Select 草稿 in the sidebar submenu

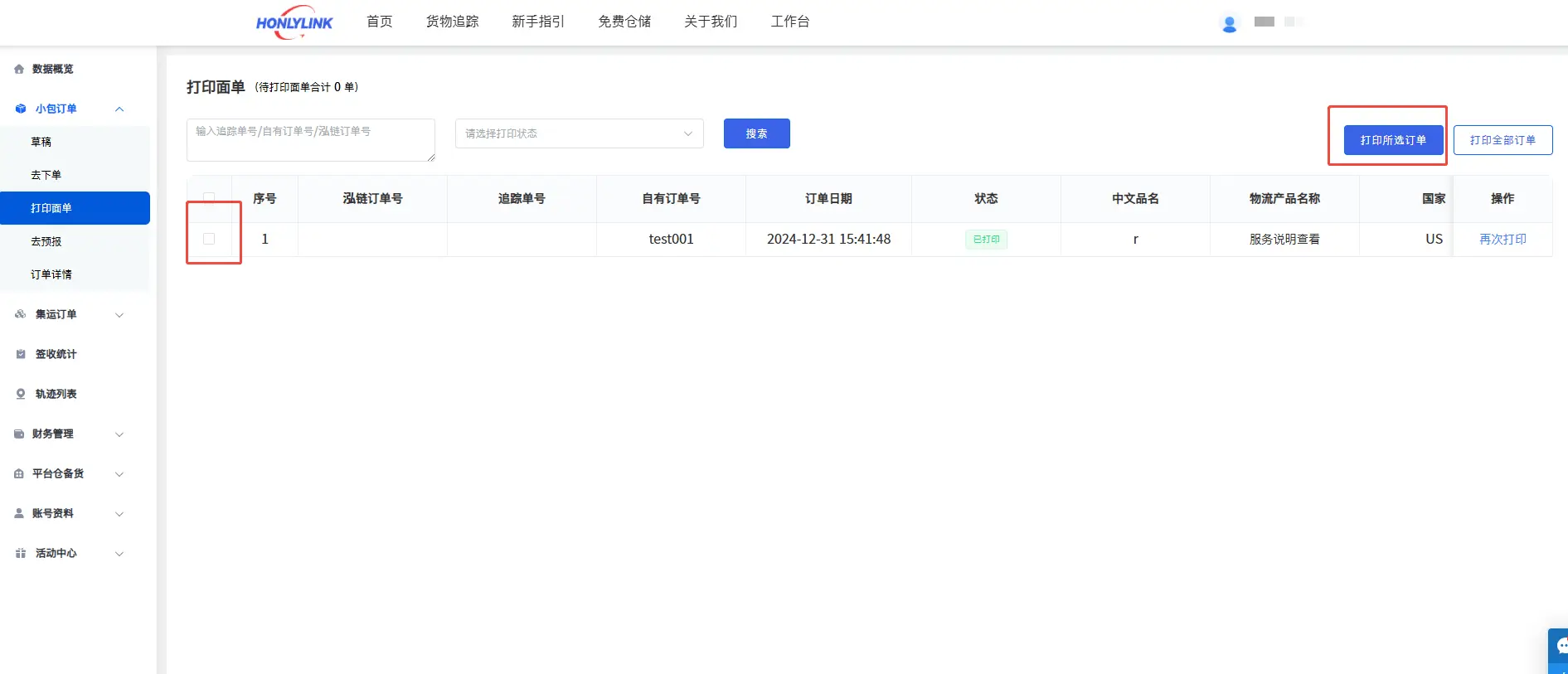coord(41,142)
